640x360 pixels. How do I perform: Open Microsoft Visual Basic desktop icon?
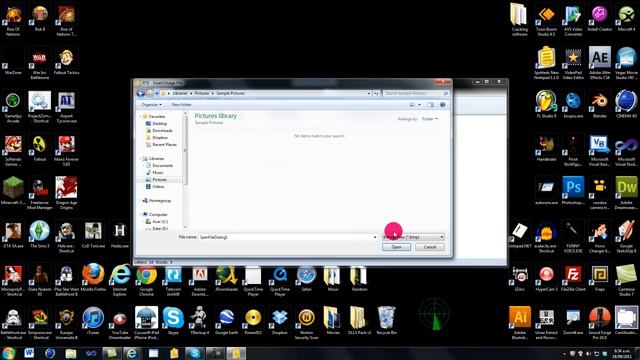click(x=600, y=151)
